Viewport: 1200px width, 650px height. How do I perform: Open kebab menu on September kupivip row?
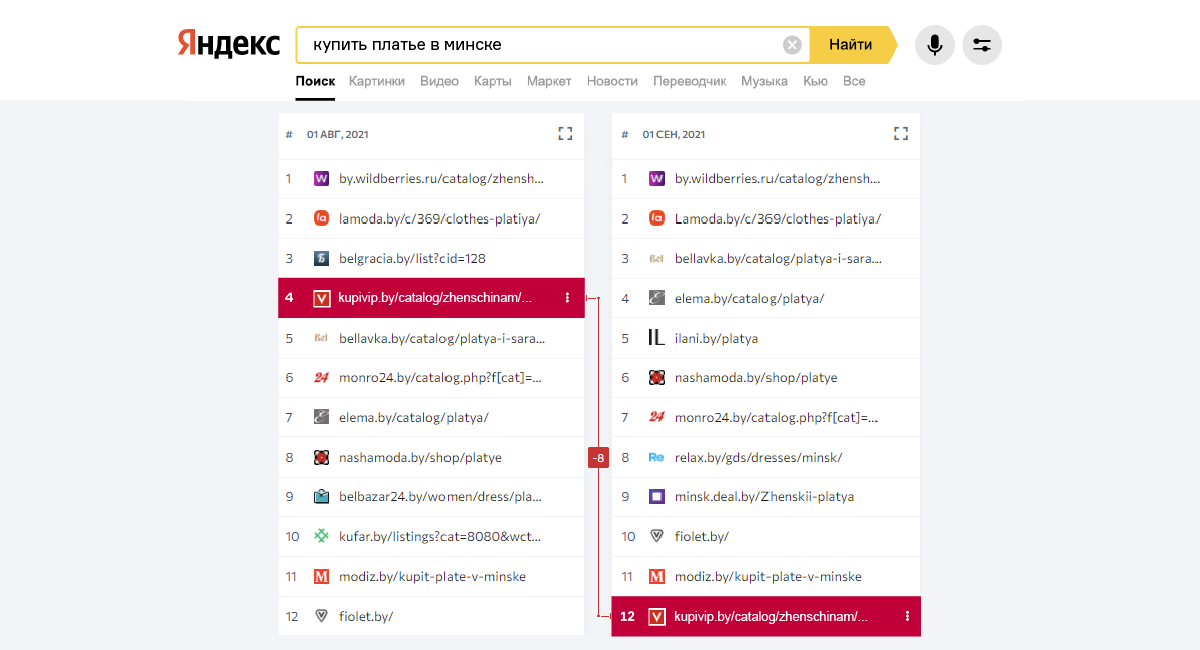click(907, 616)
